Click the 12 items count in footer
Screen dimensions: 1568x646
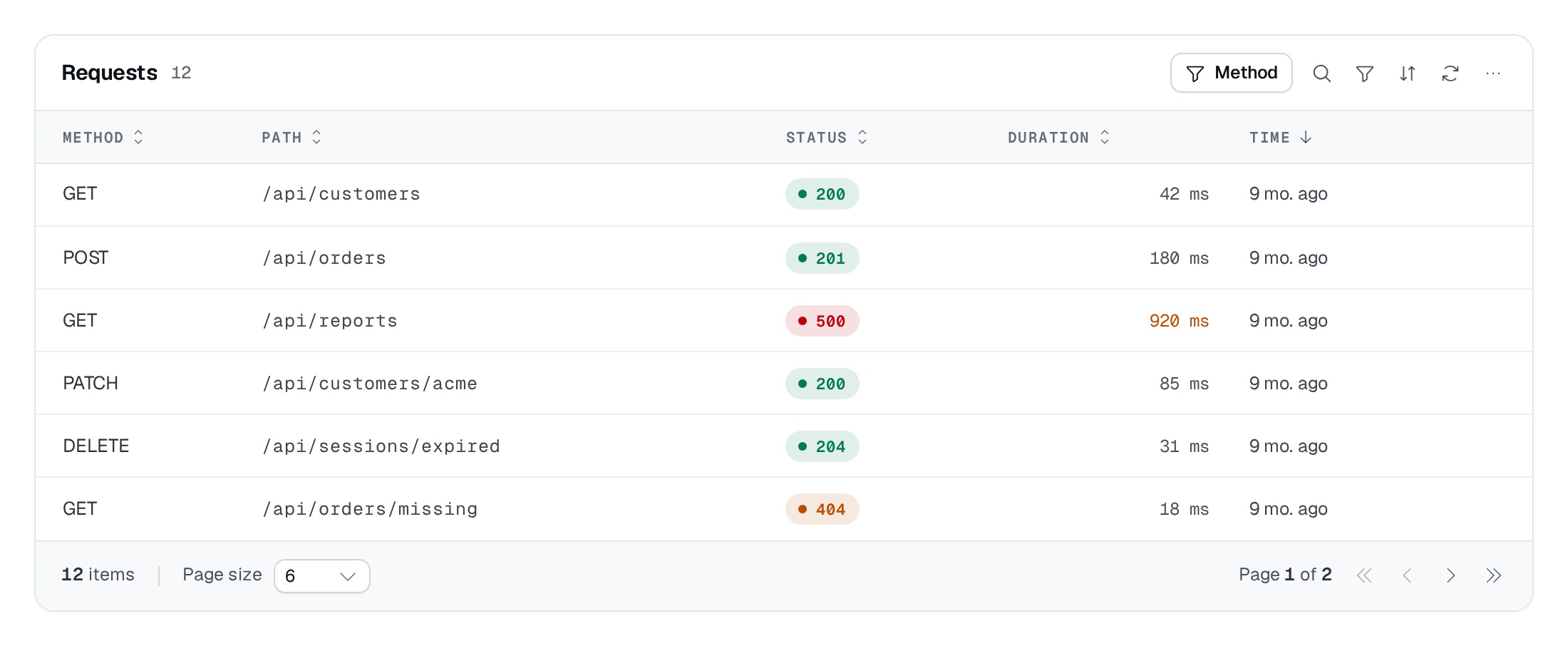point(98,575)
